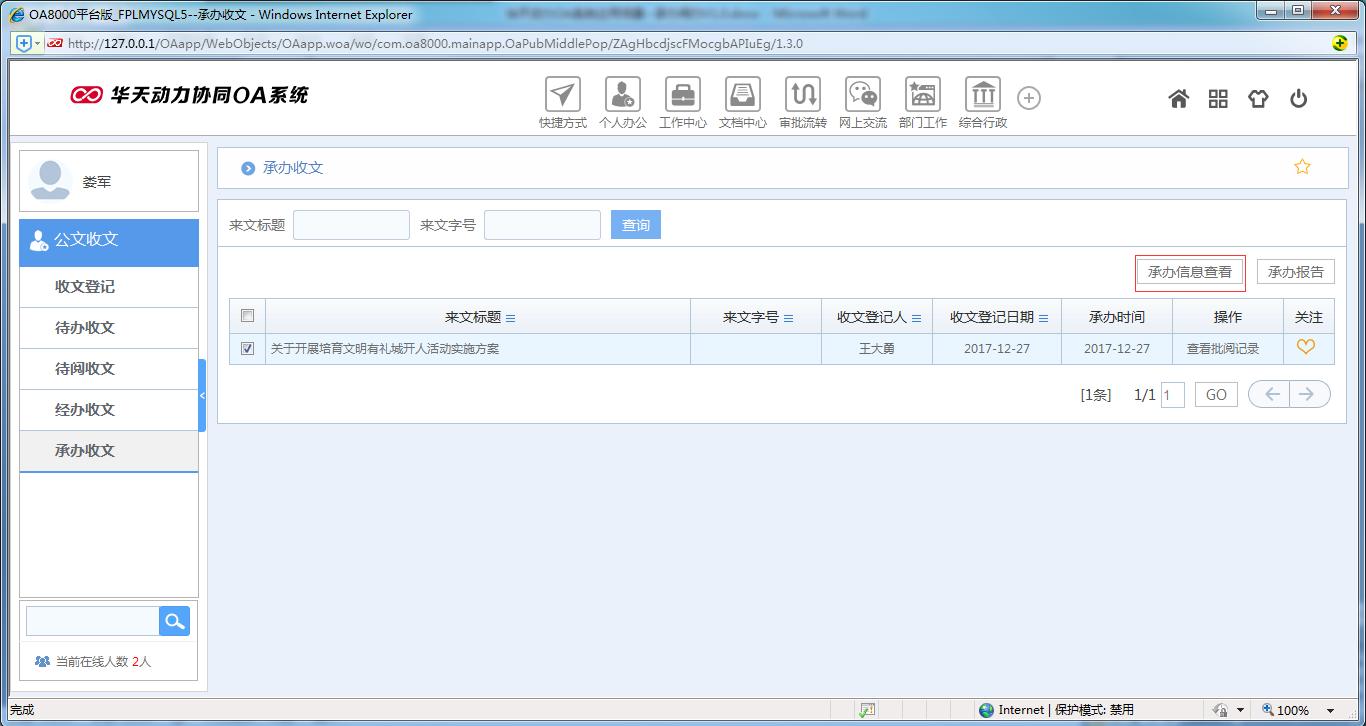Viewport: 1366px width, 726px height.
Task: Open the 收文登记日期 column sort menu
Action: tap(1044, 316)
